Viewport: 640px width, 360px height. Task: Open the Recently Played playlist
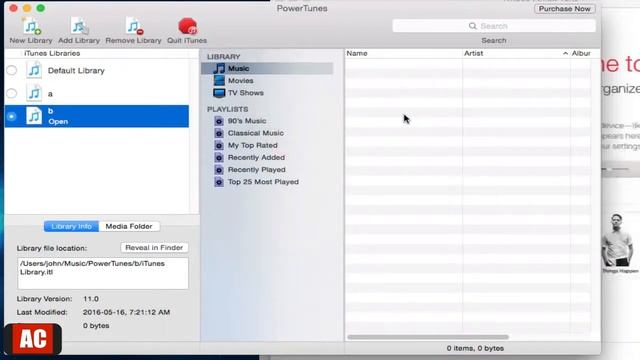[256, 170]
